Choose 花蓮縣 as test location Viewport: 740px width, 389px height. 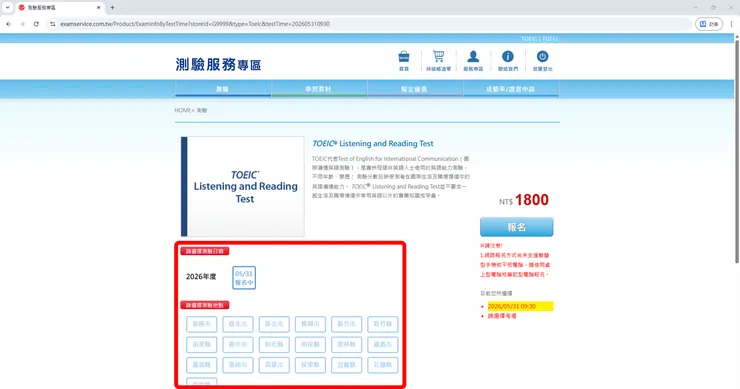click(383, 365)
